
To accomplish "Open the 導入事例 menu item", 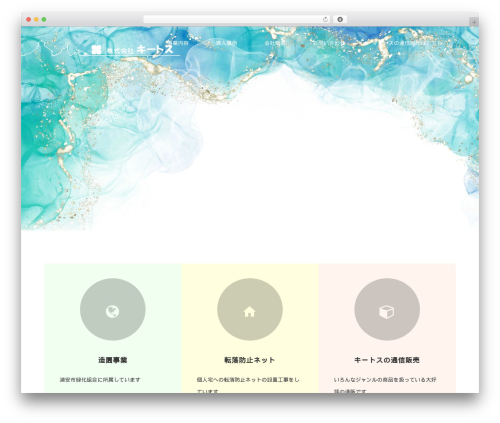I will 226,43.
